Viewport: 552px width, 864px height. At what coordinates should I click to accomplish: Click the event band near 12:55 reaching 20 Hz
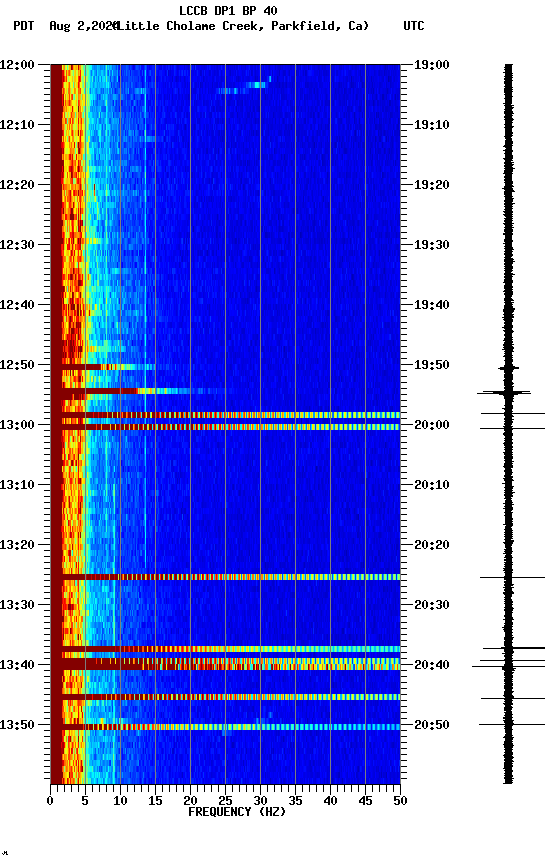pyautogui.click(x=138, y=391)
